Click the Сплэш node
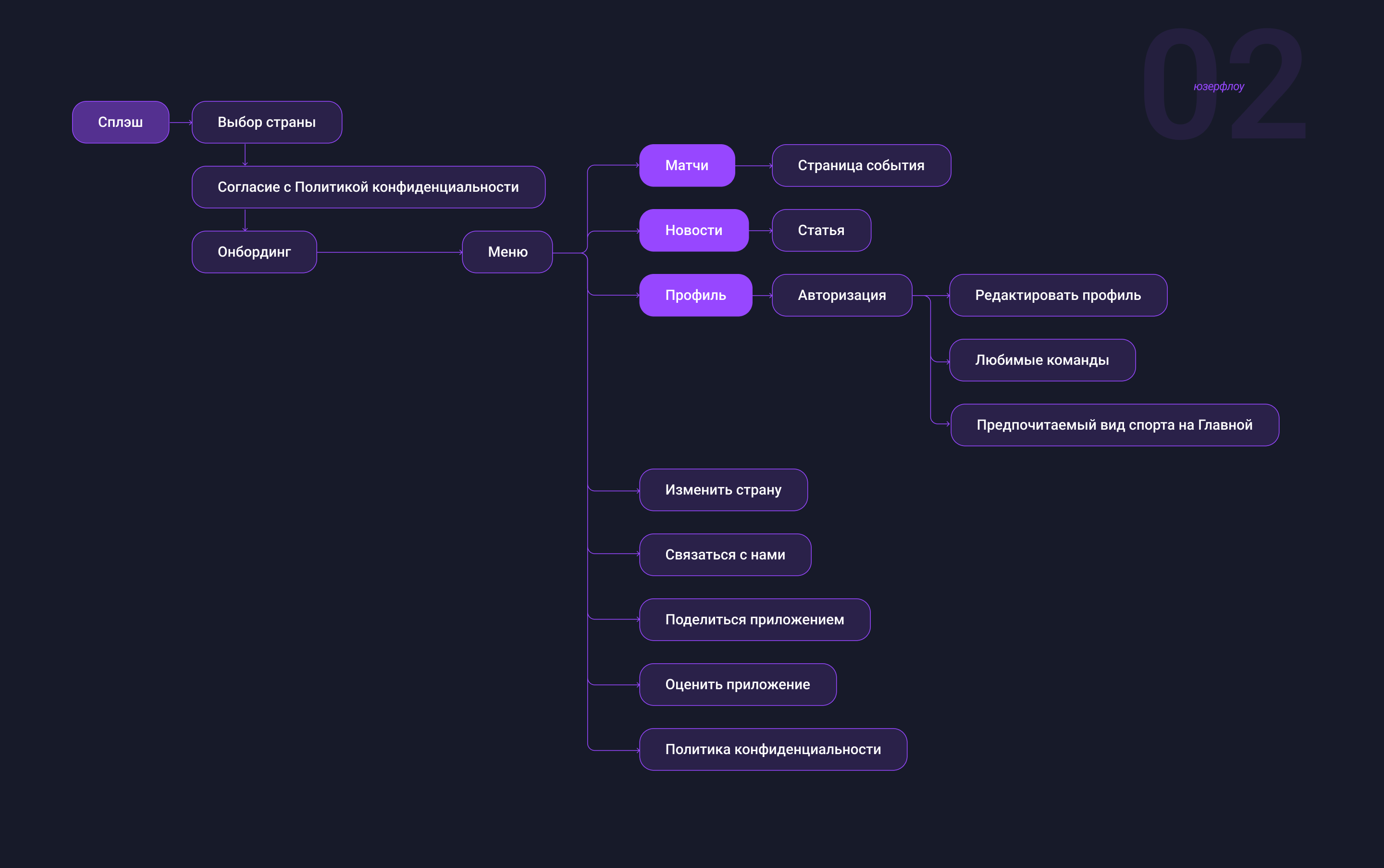 click(121, 122)
